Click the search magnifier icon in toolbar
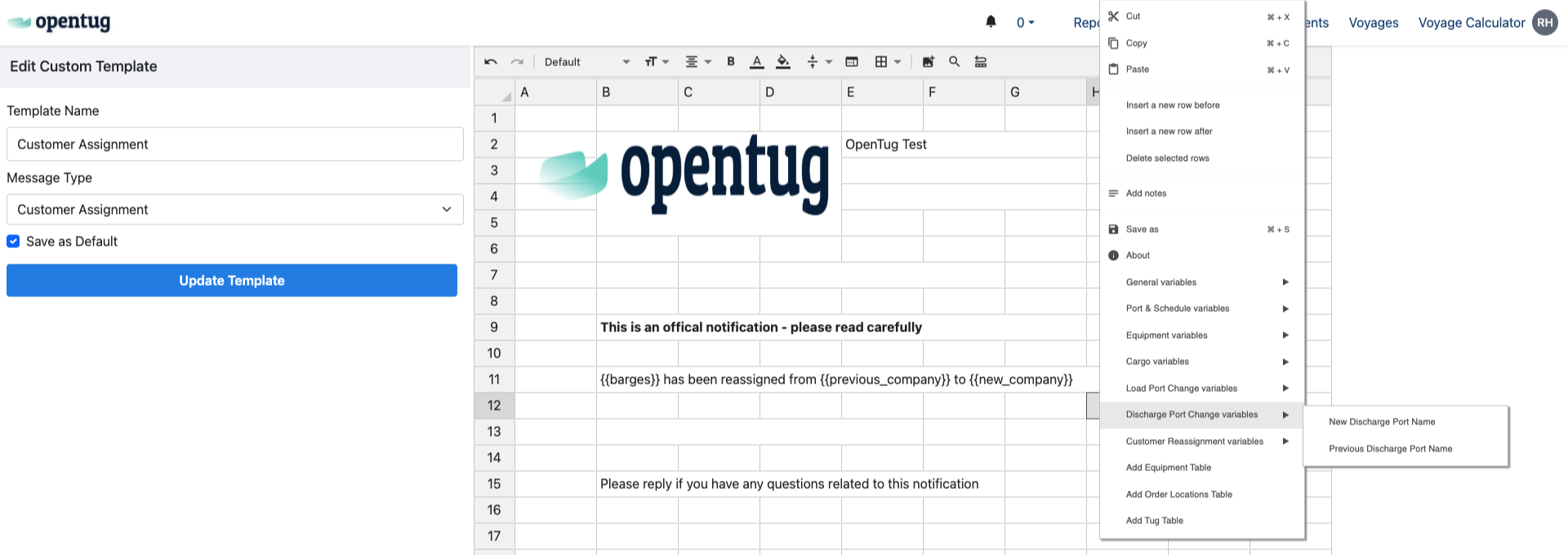The height and width of the screenshot is (555, 1568). [954, 61]
